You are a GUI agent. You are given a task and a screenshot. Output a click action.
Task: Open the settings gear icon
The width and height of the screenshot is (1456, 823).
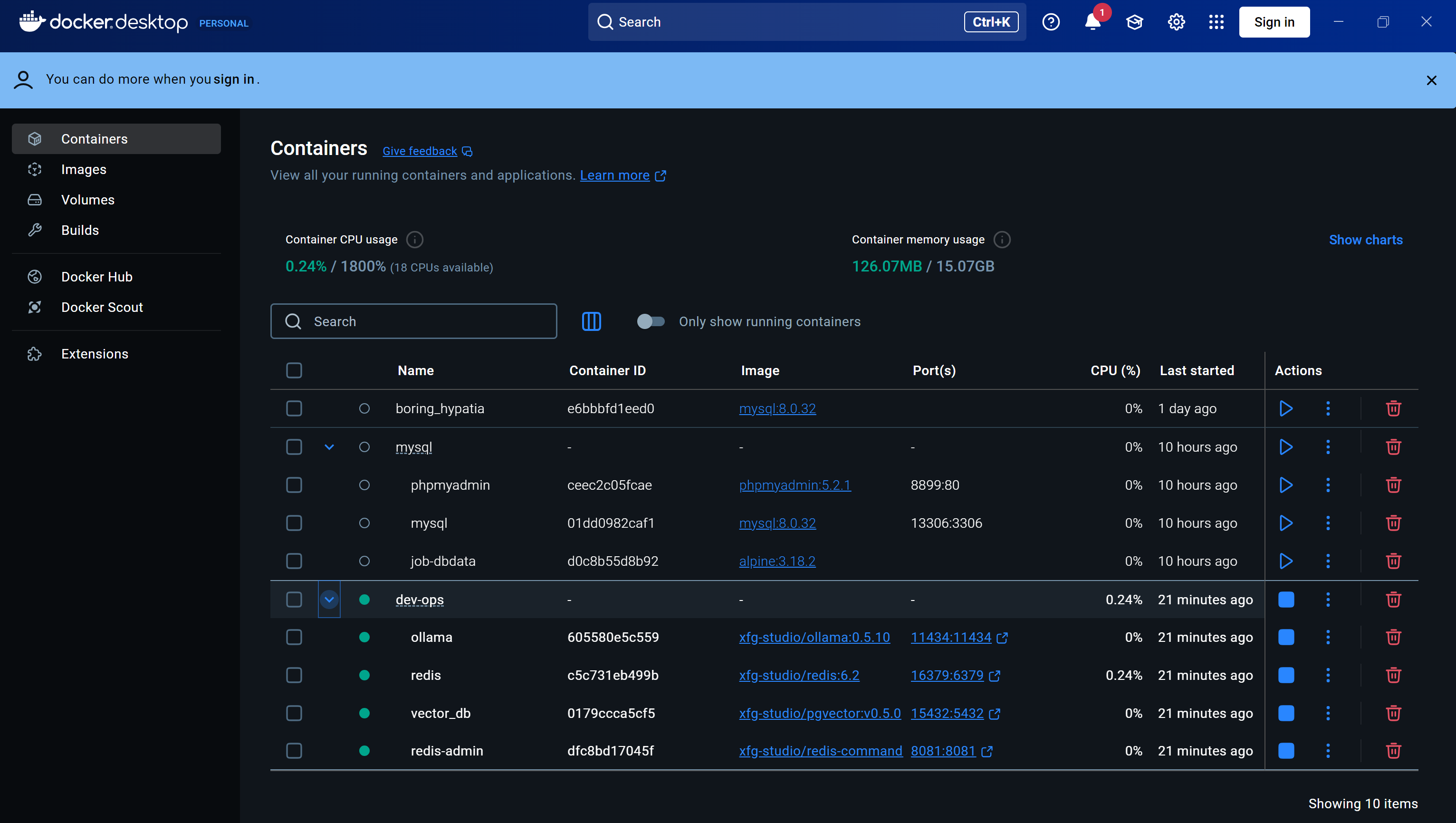(1176, 22)
